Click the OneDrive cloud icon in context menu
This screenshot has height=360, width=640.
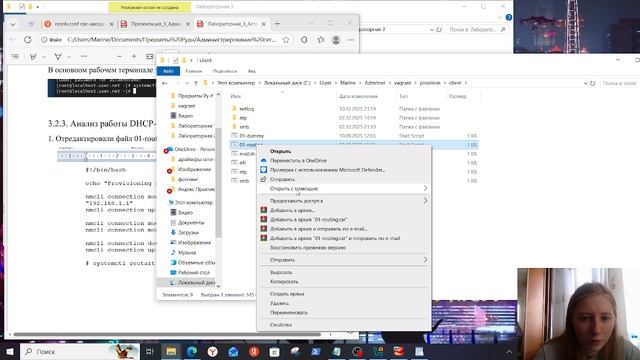pos(264,160)
